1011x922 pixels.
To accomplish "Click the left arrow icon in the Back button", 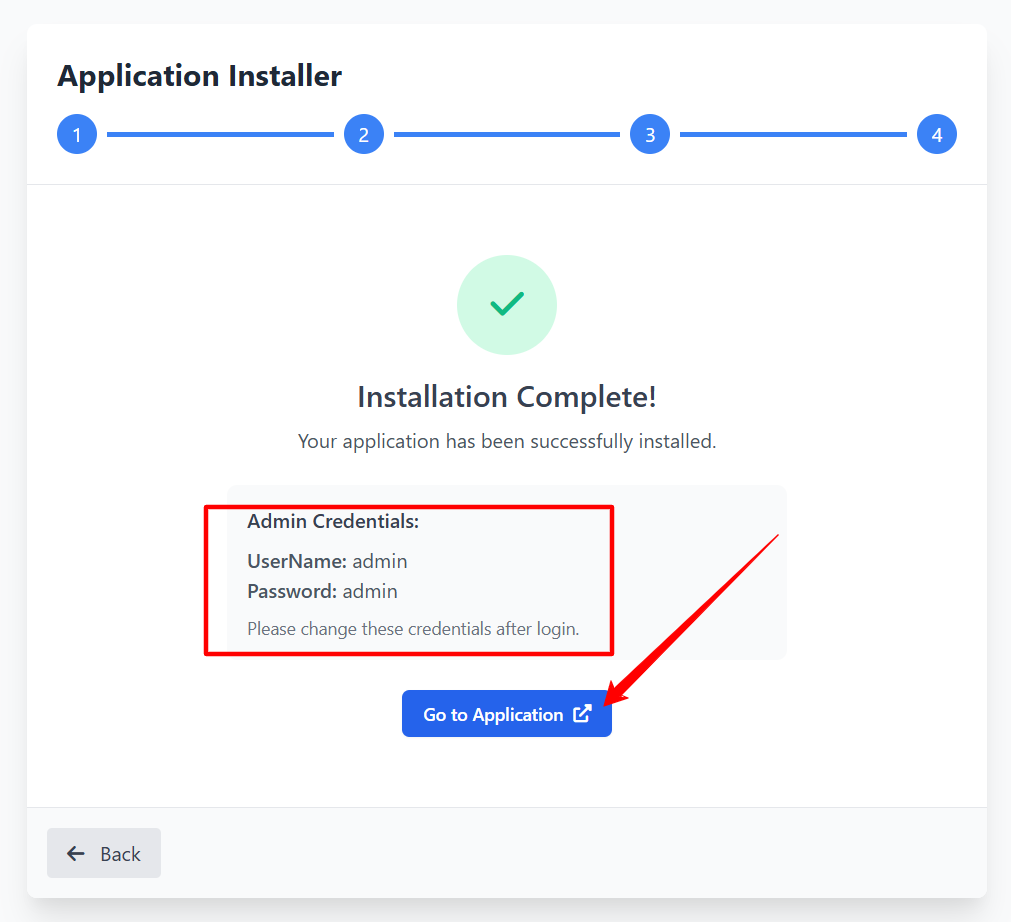I will tap(76, 853).
